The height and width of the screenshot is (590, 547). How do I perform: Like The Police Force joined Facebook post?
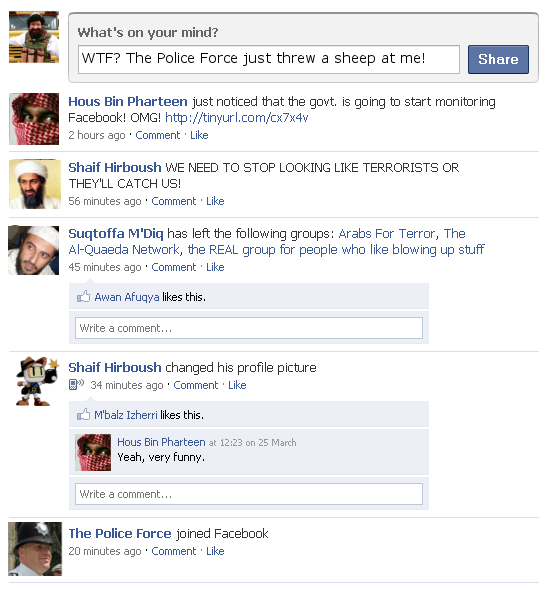tap(215, 551)
